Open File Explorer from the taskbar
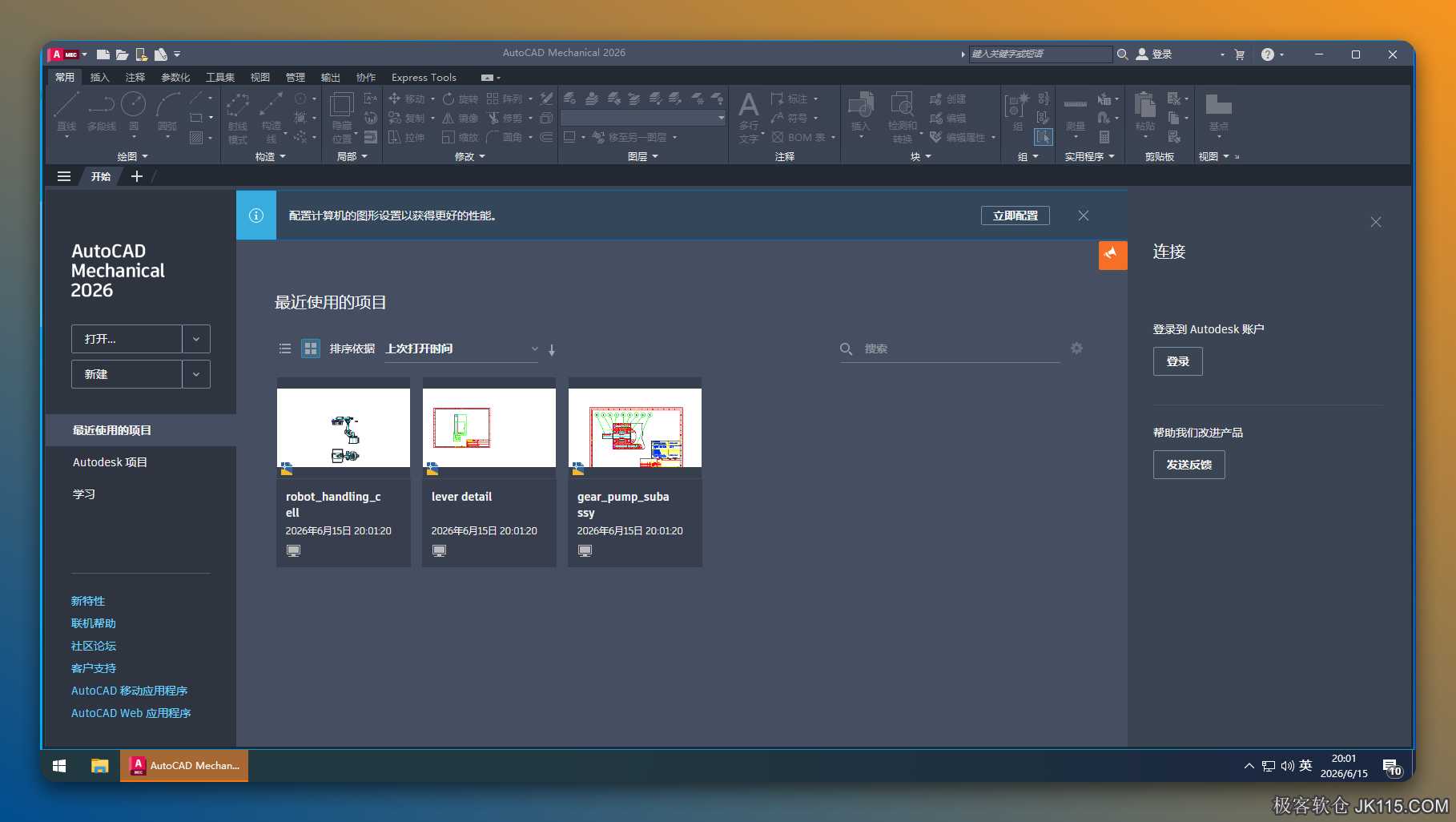This screenshot has height=822, width=1456. 99,766
